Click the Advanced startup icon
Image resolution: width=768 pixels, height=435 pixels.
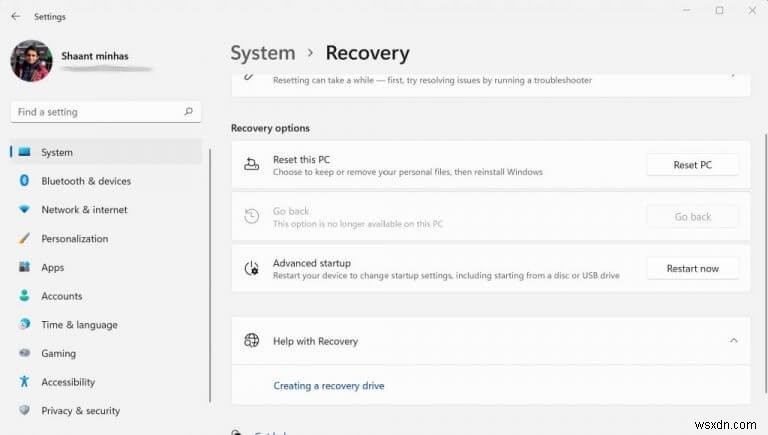(x=251, y=268)
